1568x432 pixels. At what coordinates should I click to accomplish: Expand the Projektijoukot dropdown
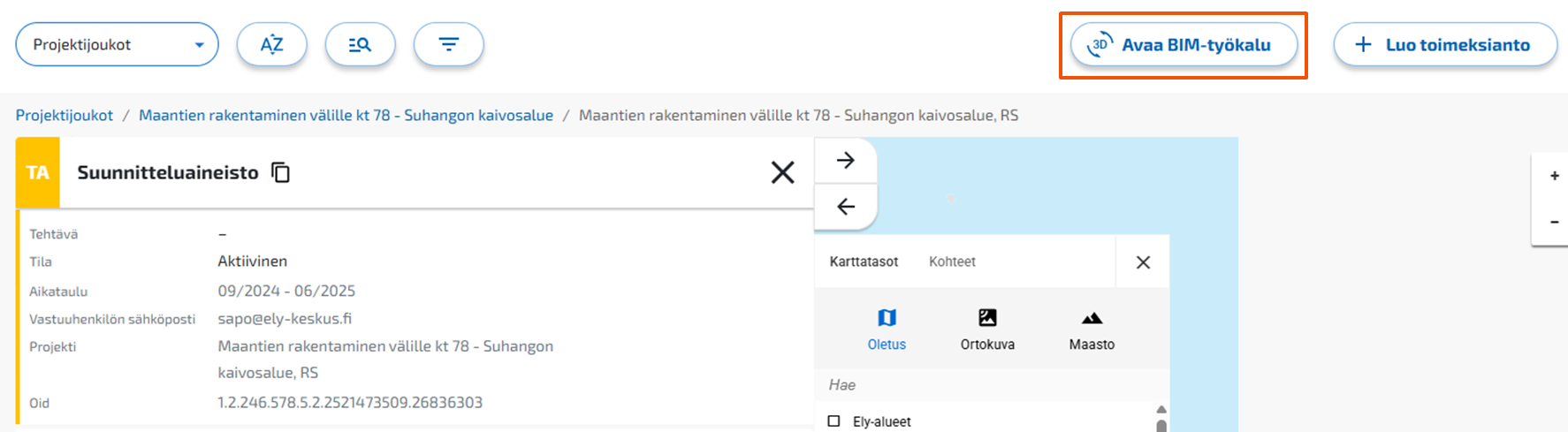tap(117, 44)
